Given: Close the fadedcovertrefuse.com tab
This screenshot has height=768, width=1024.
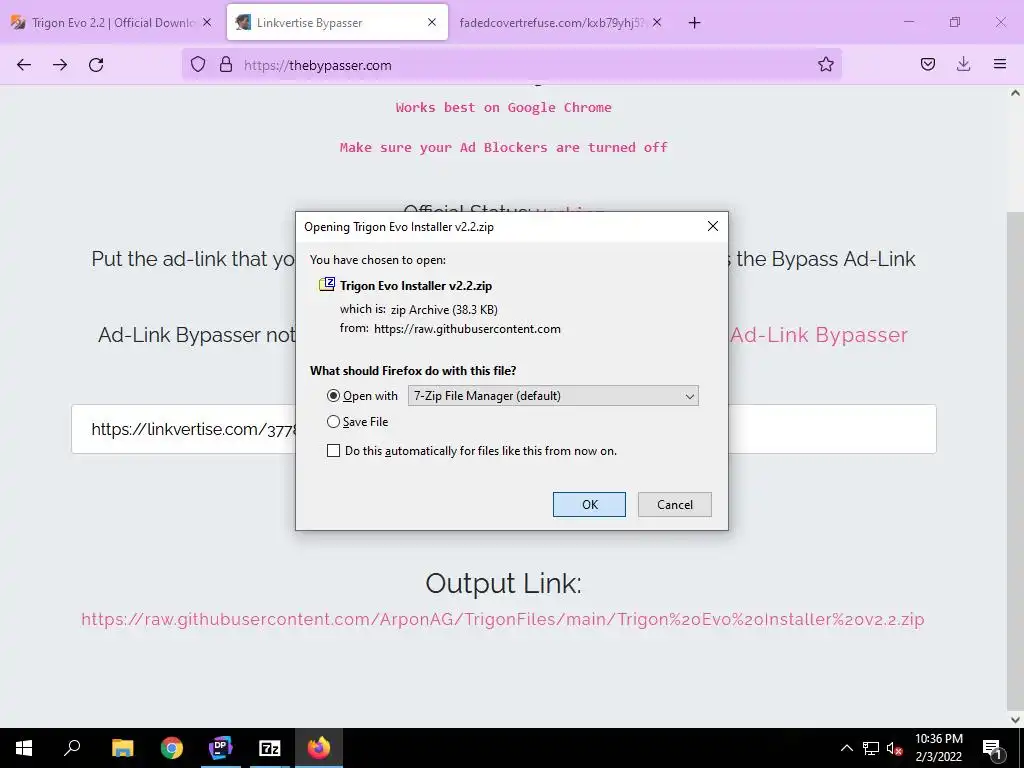Looking at the screenshot, I should (x=657, y=22).
